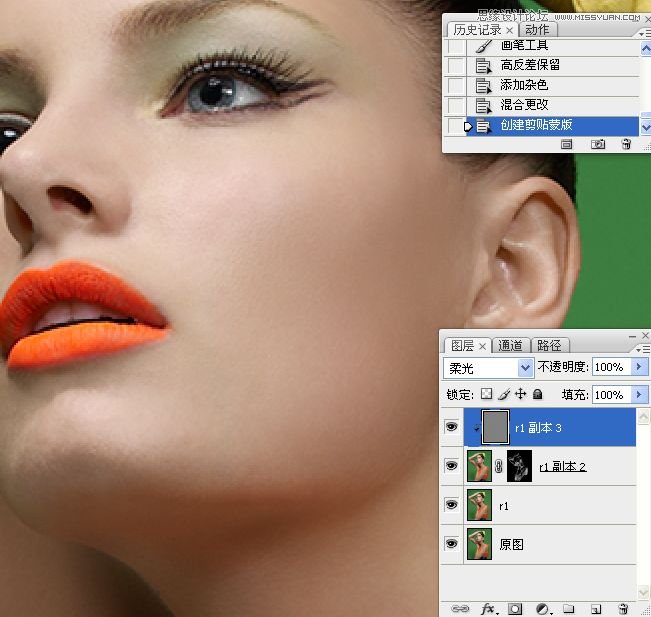
Task: Select layer named r1 副本 3
Action: [538, 428]
